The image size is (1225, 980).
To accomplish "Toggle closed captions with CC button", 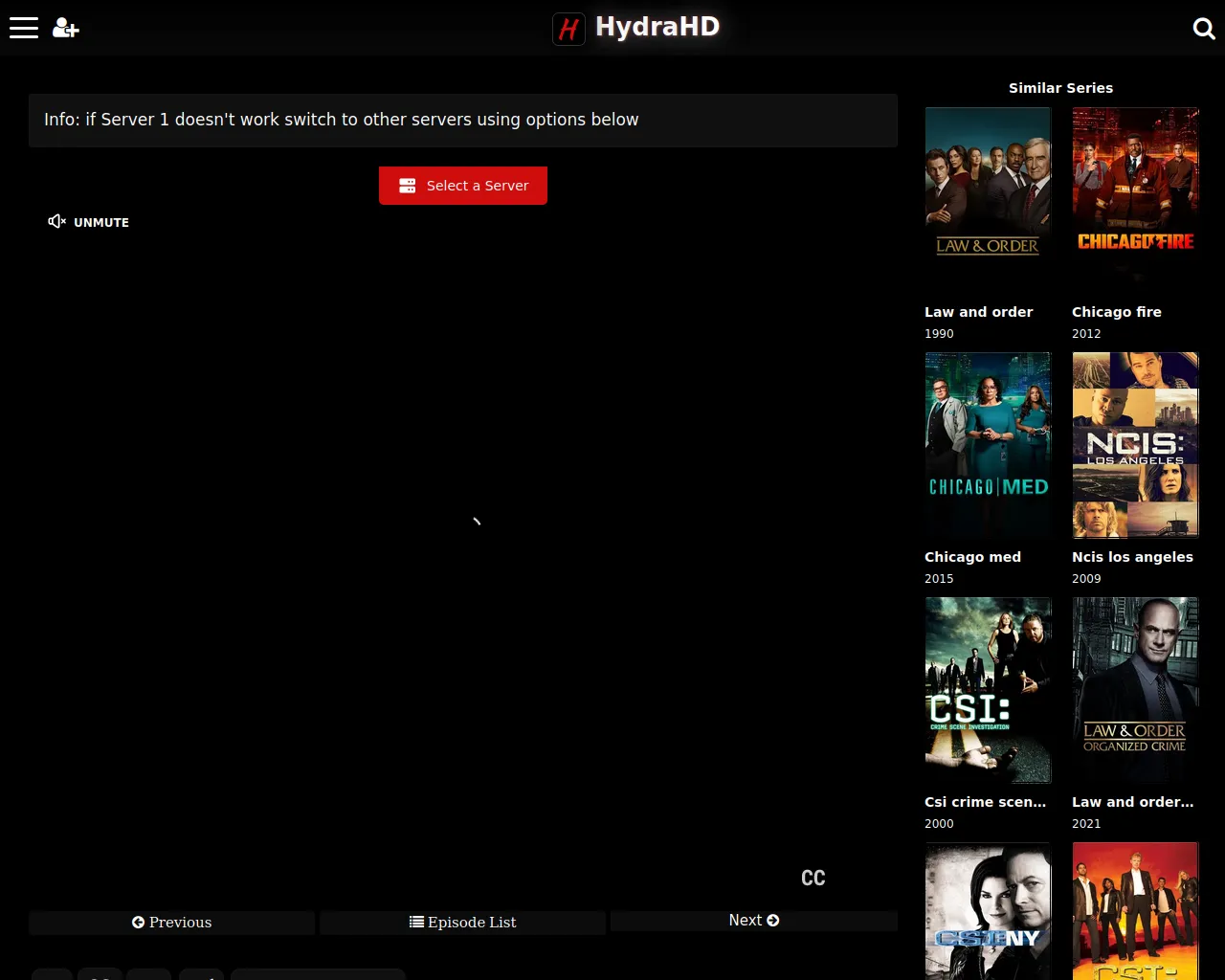I will click(813, 878).
